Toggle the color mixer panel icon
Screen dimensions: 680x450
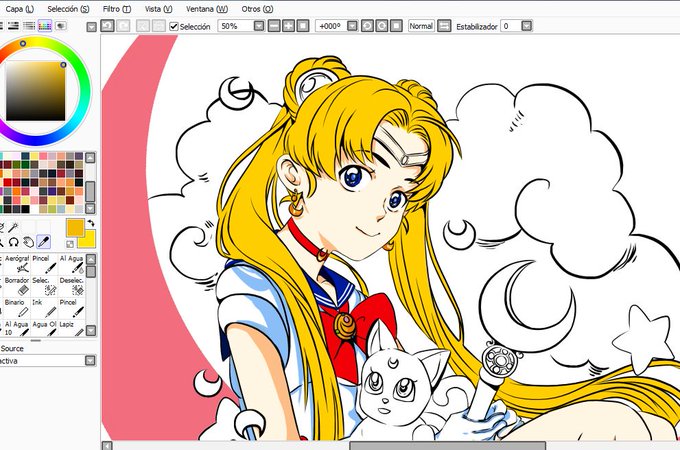click(29, 26)
